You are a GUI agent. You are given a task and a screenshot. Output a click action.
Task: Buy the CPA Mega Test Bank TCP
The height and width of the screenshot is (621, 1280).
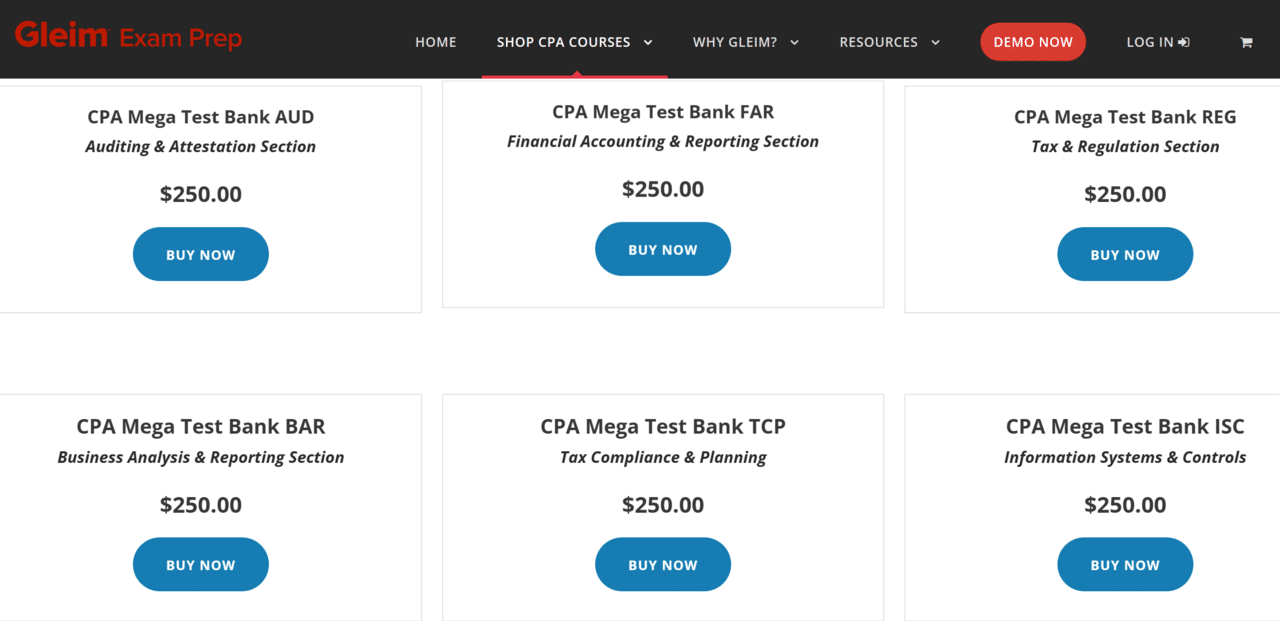click(x=663, y=564)
